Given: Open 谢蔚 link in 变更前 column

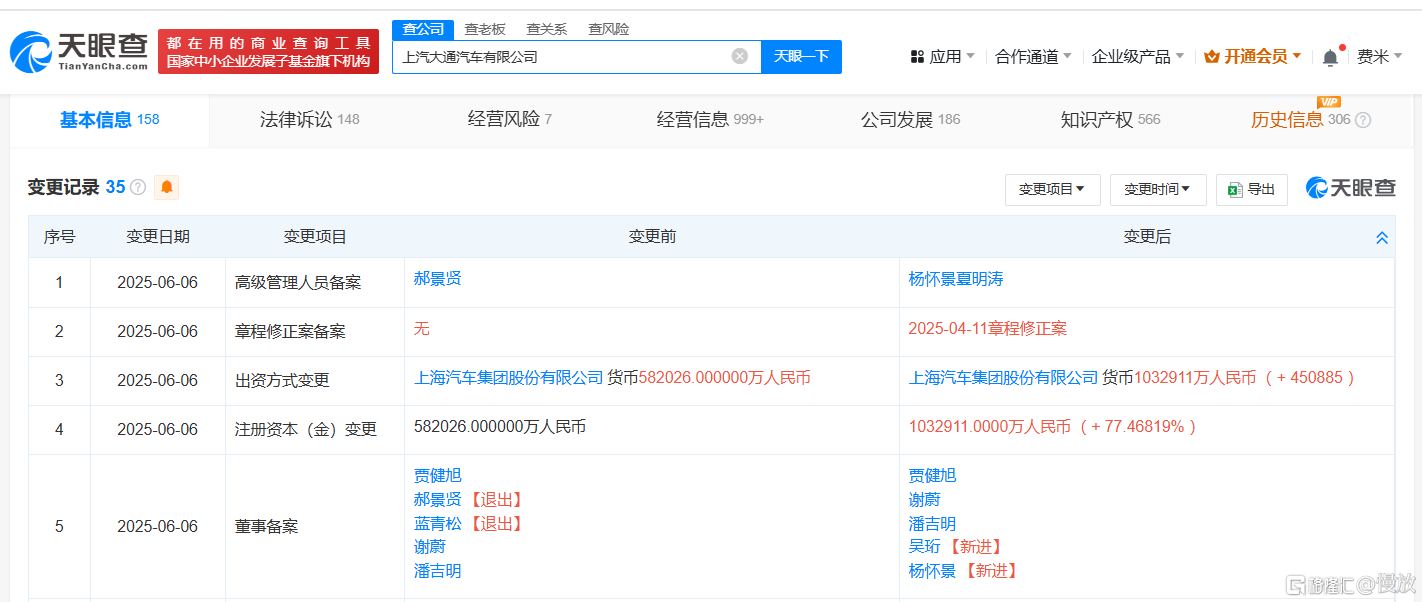Looking at the screenshot, I should [x=429, y=547].
